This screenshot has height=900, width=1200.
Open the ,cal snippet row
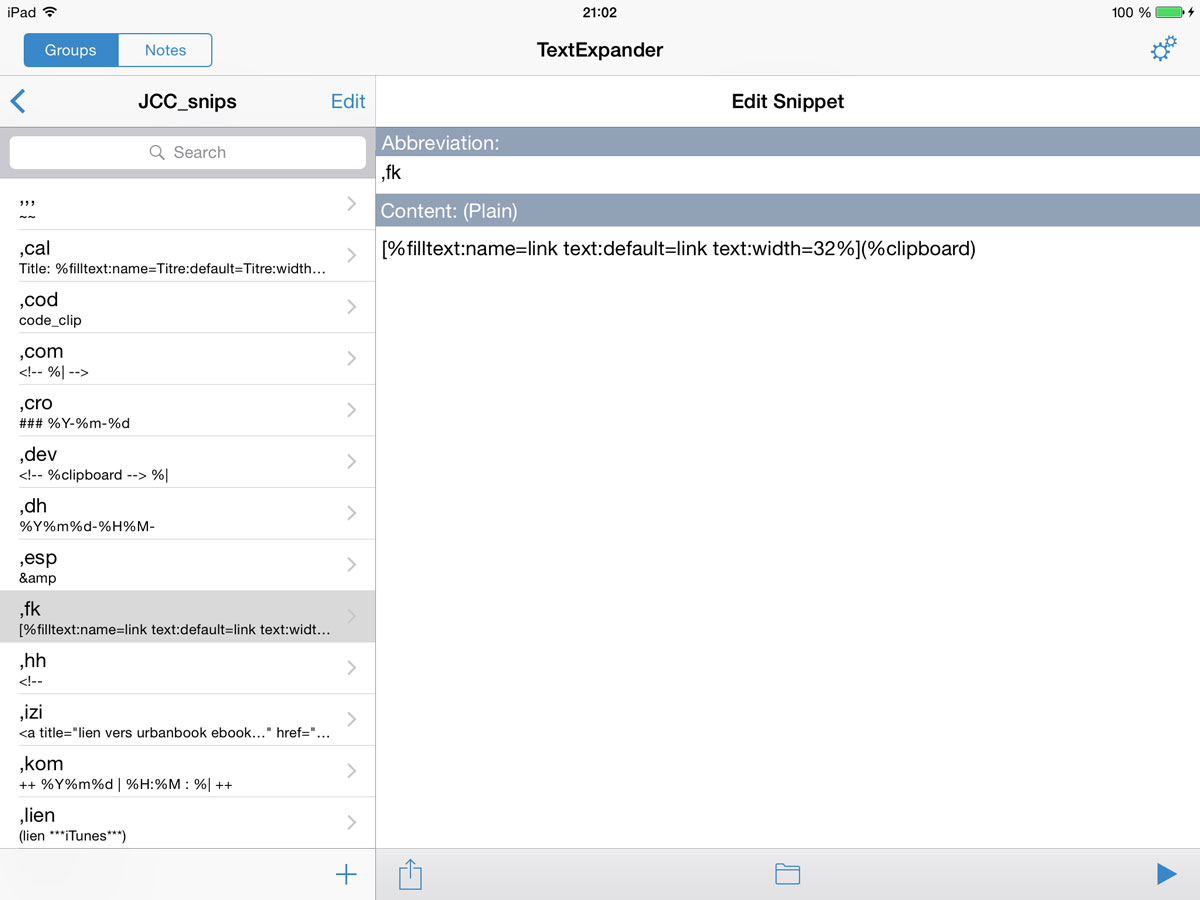click(187, 256)
